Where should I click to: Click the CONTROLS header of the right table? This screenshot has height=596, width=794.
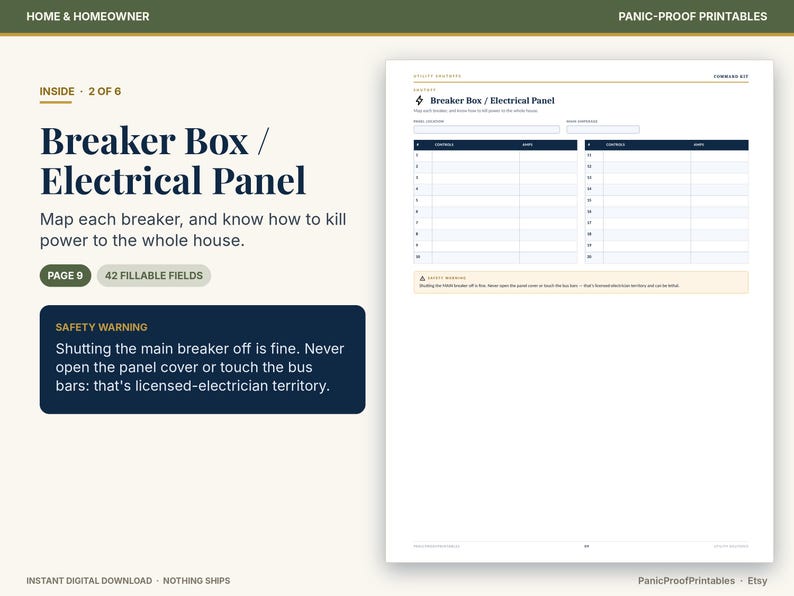click(x=615, y=145)
